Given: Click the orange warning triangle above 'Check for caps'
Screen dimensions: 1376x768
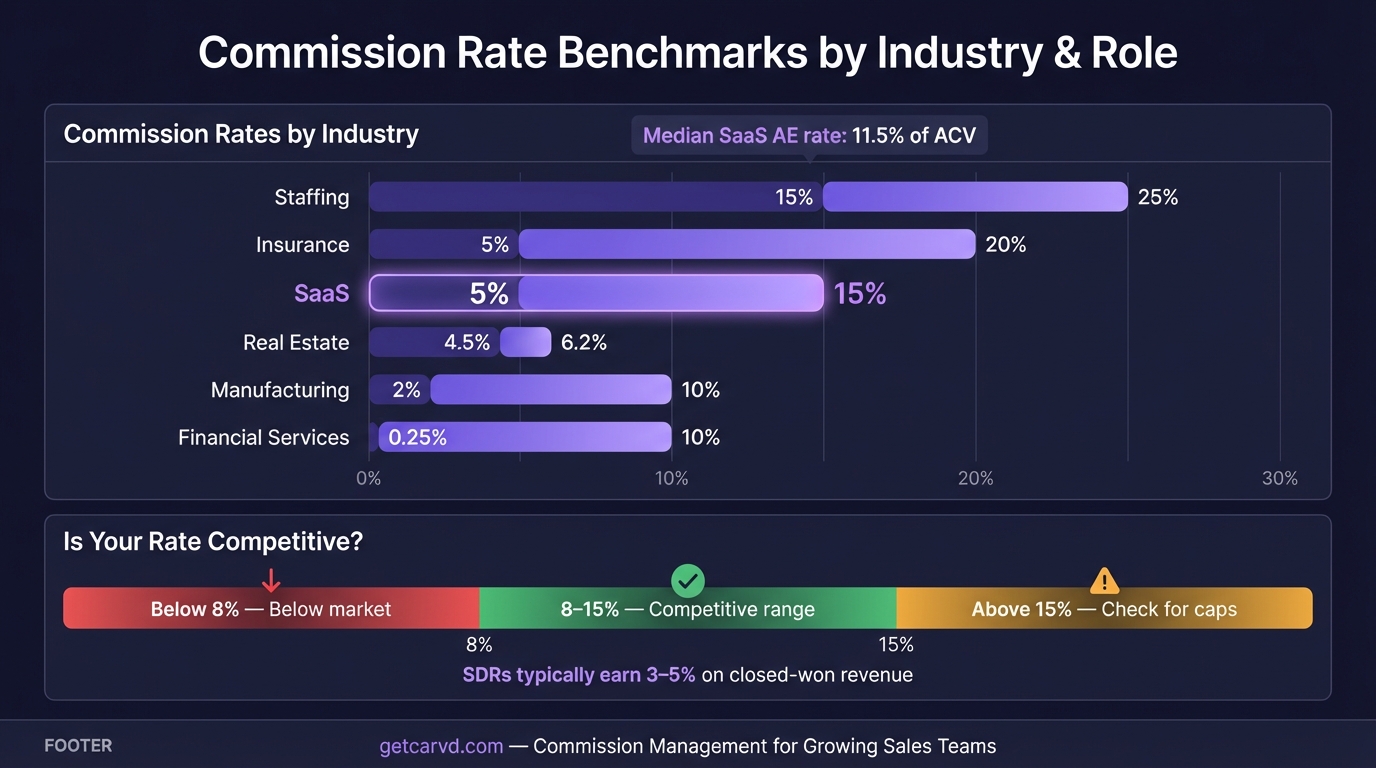Looking at the screenshot, I should 1104,579.
